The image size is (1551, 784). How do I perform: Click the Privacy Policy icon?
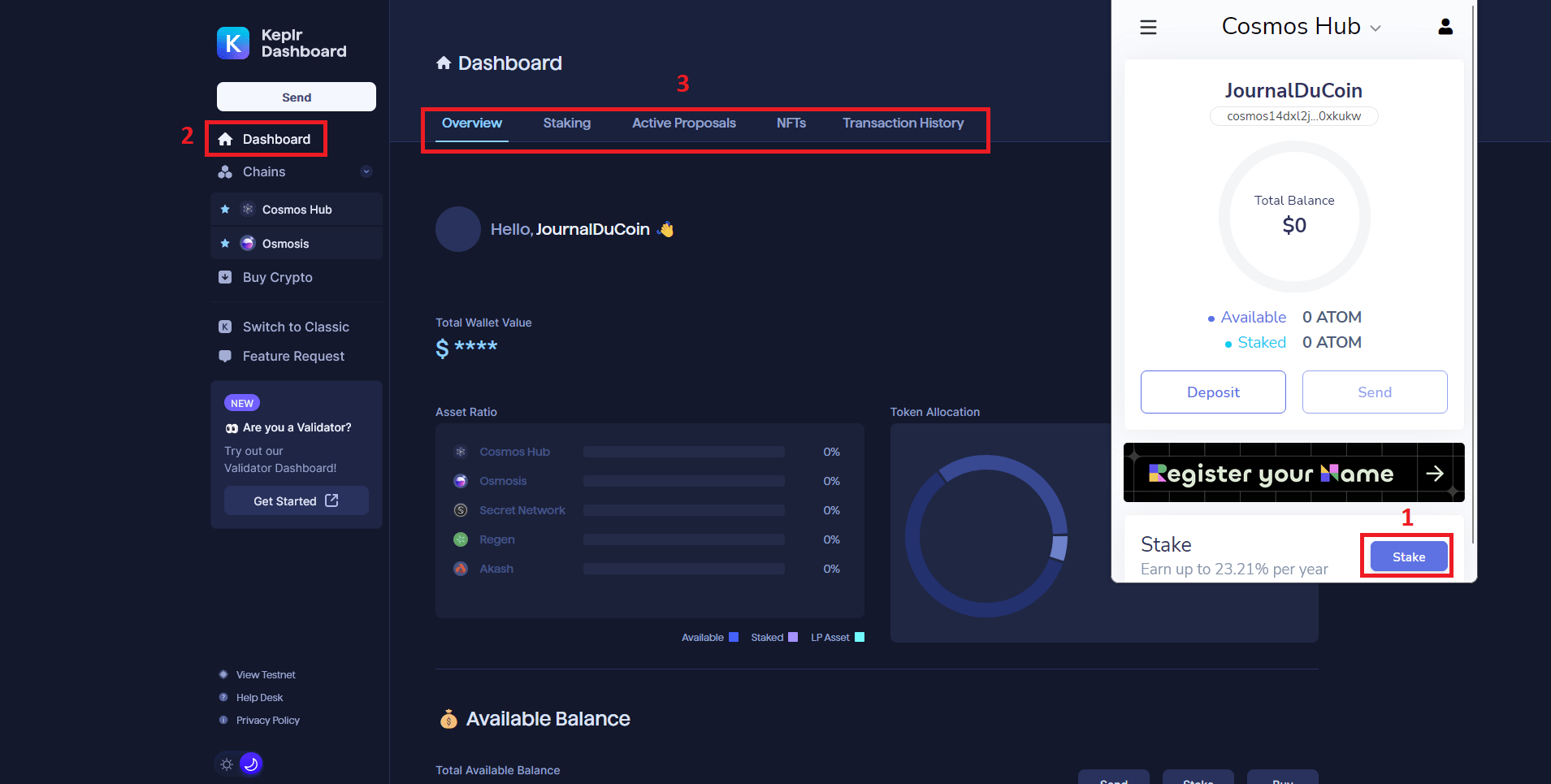pyautogui.click(x=223, y=720)
